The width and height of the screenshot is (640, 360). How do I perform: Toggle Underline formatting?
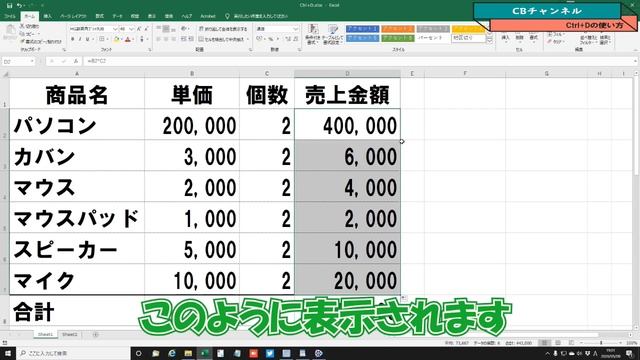pyautogui.click(x=87, y=39)
